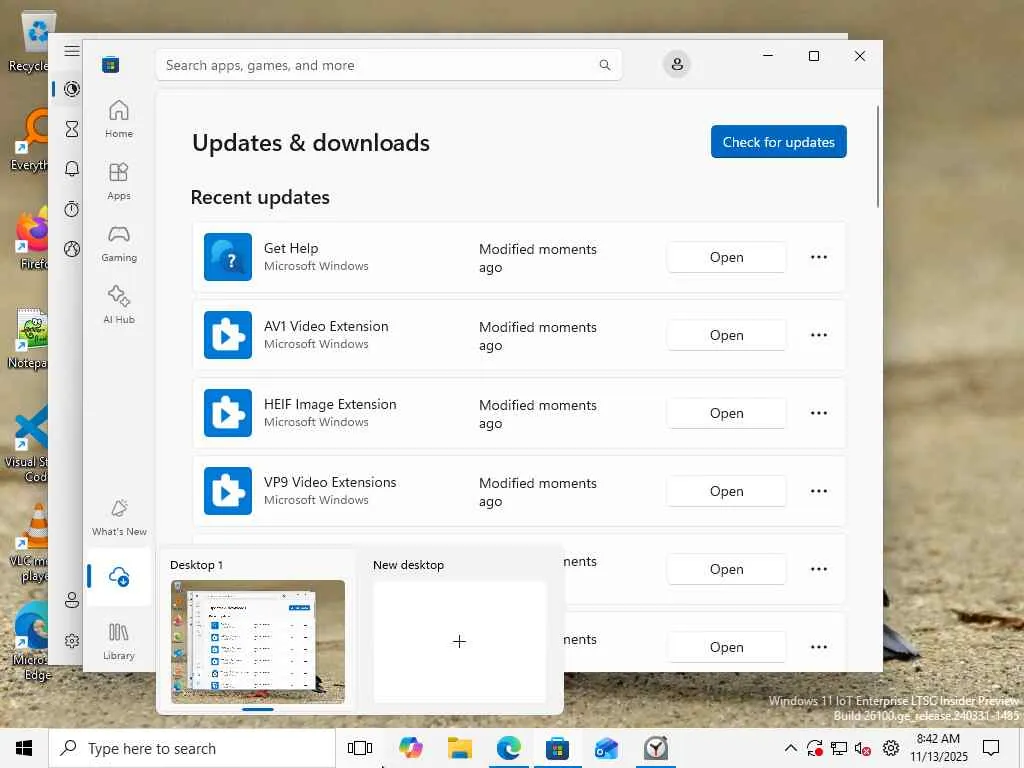Click the sign-in person icon in Clock window

tap(72, 600)
